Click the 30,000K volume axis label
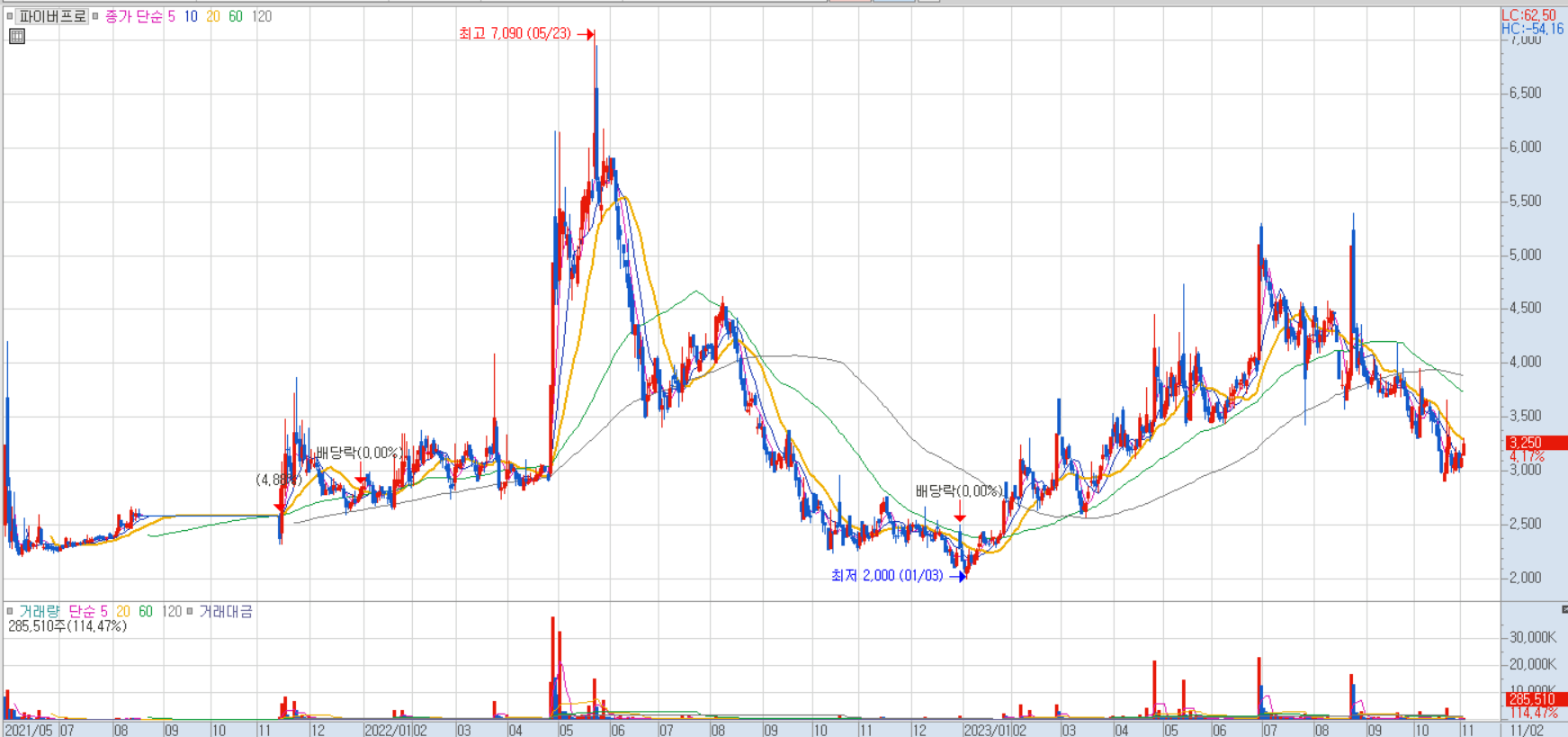Screen dimensions: 1568x737 click(x=1533, y=637)
